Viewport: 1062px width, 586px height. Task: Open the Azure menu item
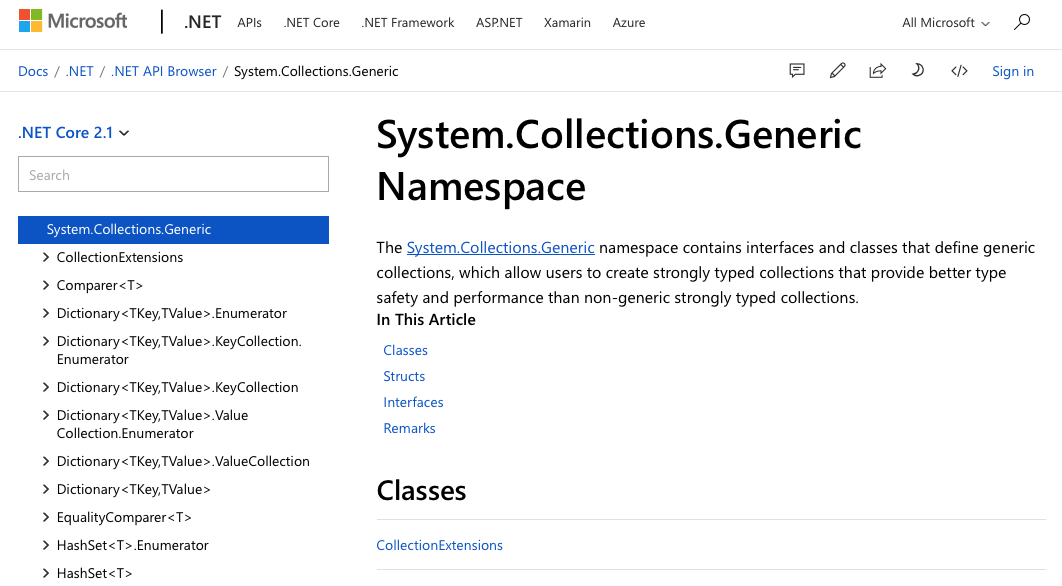click(629, 22)
